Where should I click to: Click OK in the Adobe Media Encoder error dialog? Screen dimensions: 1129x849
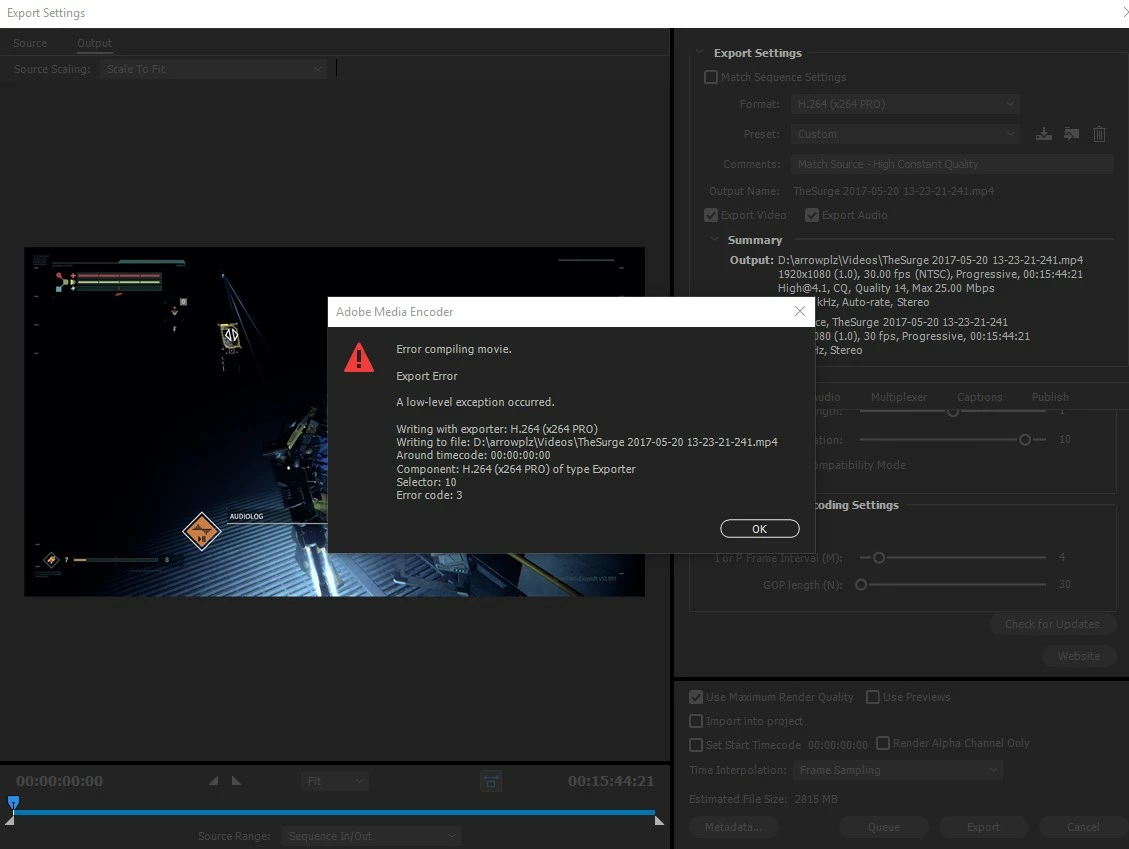pos(759,529)
